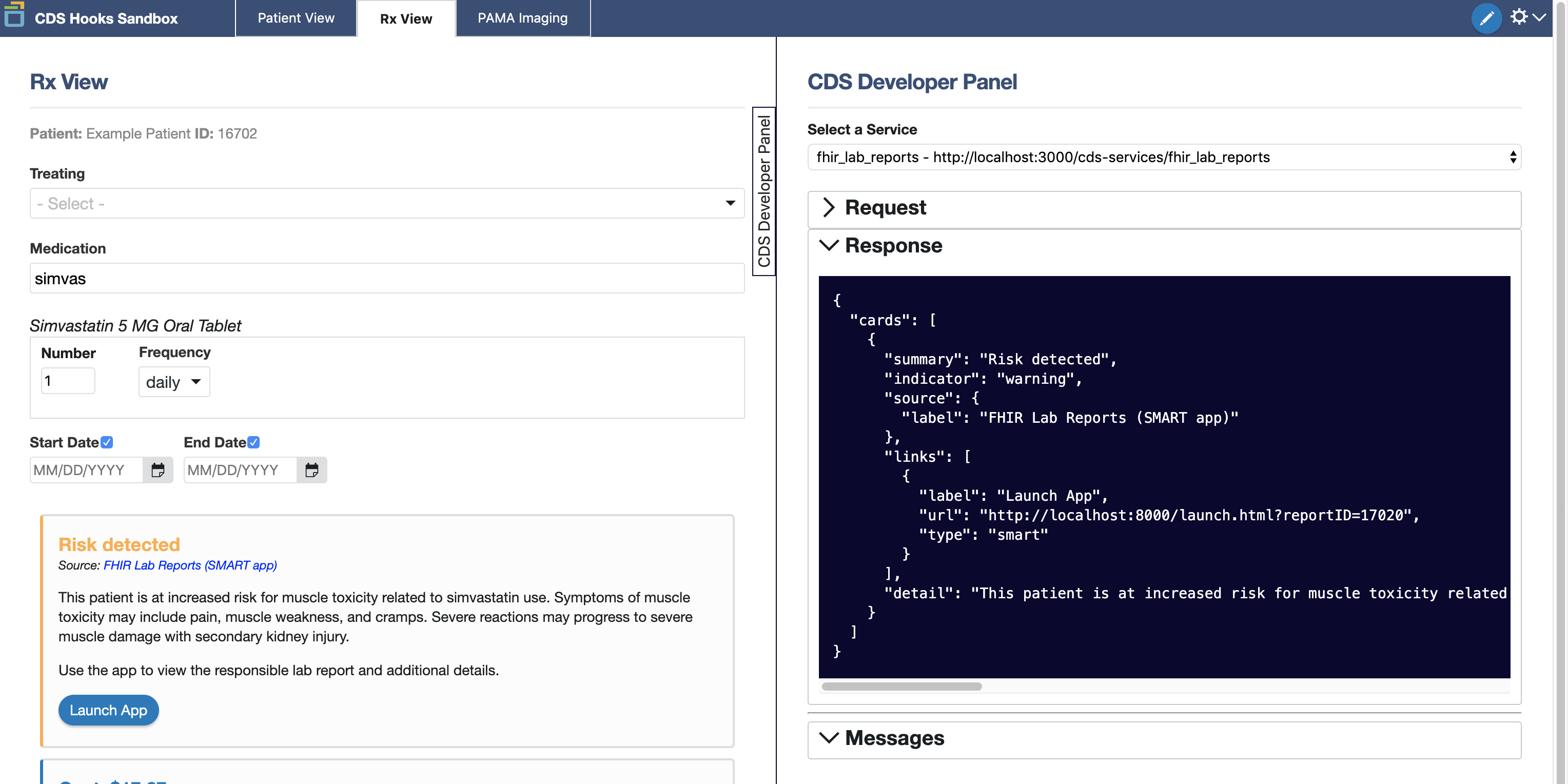Image resolution: width=1568 pixels, height=784 pixels.
Task: Click the Messages section chevron icon
Action: [x=829, y=738]
